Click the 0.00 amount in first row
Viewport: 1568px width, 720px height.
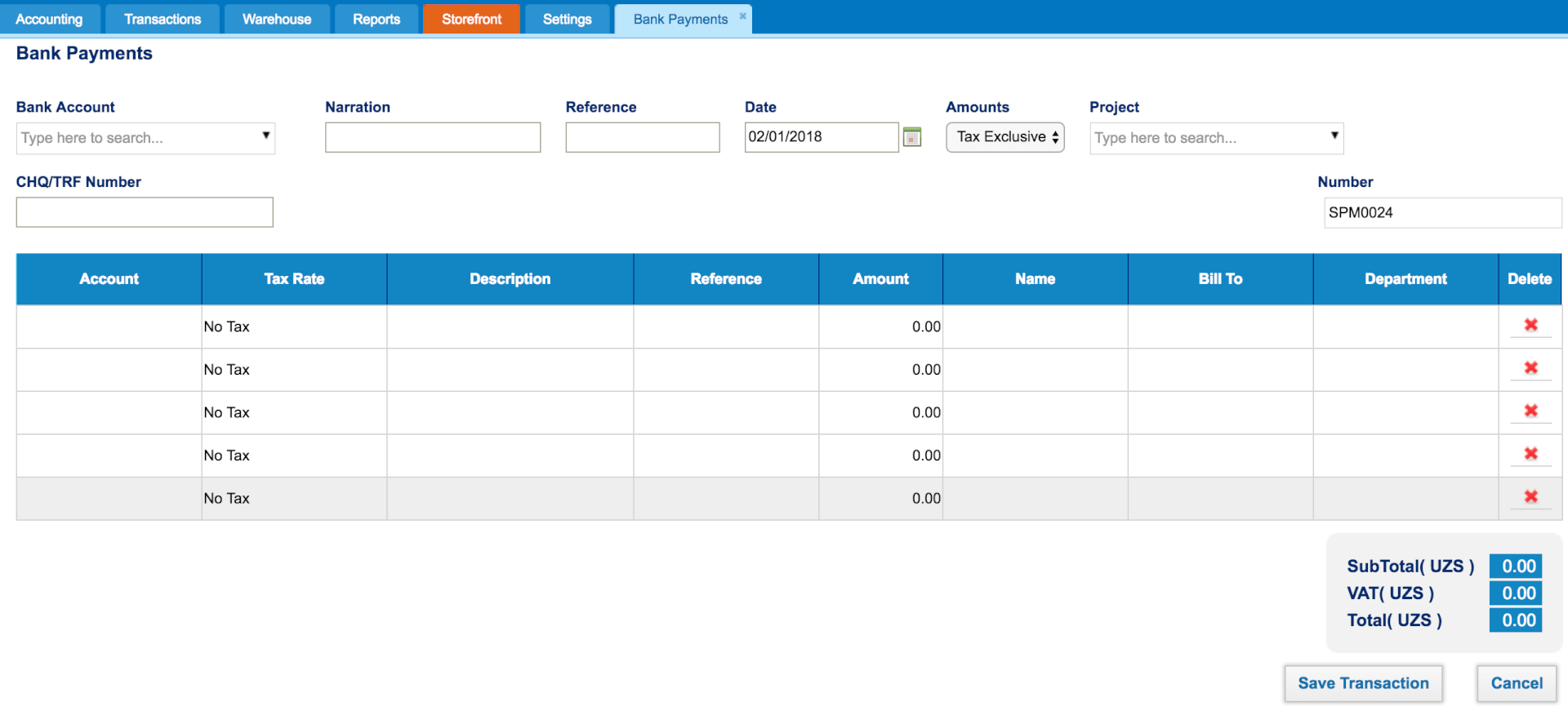880,327
